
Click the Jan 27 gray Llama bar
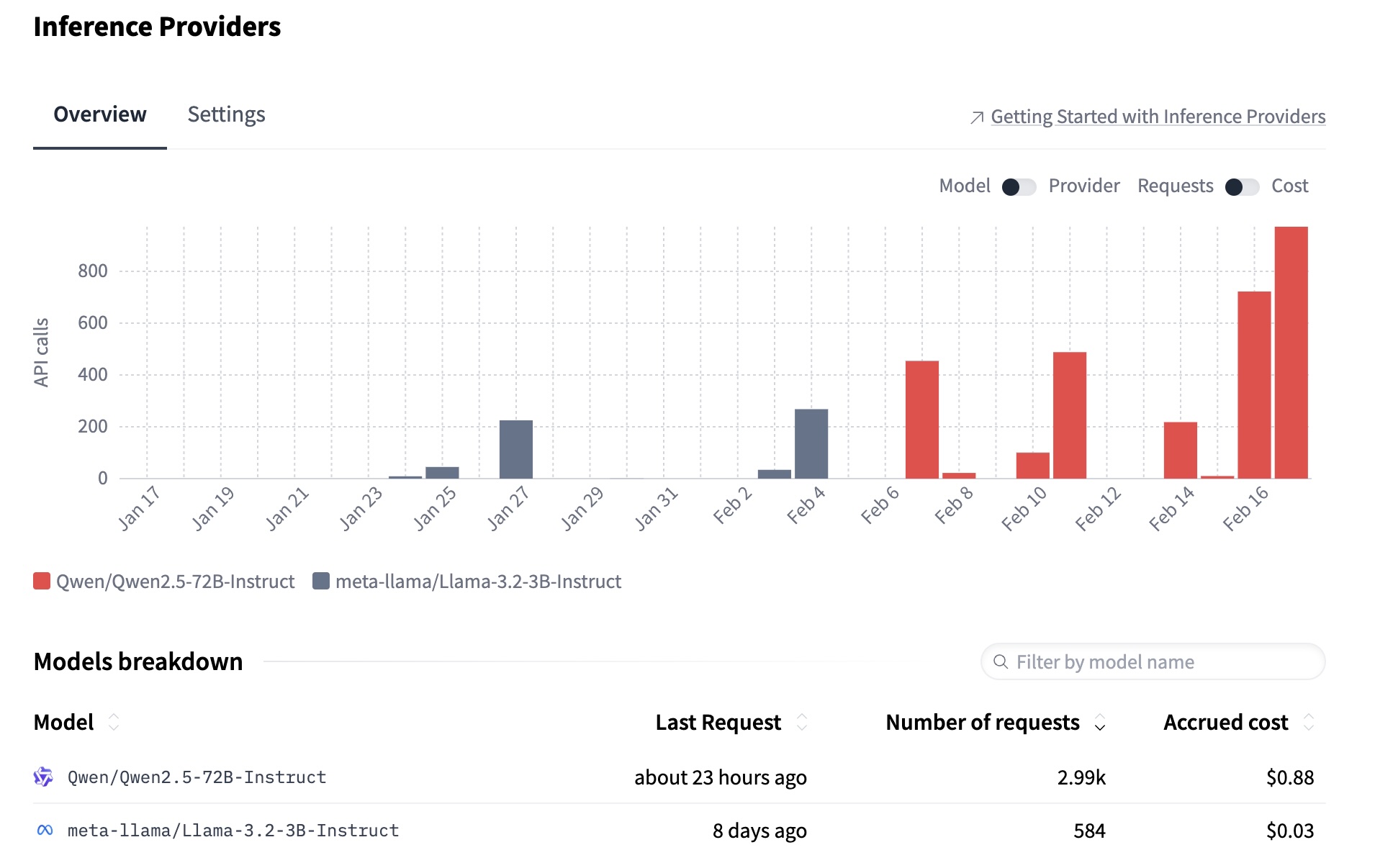(516, 449)
